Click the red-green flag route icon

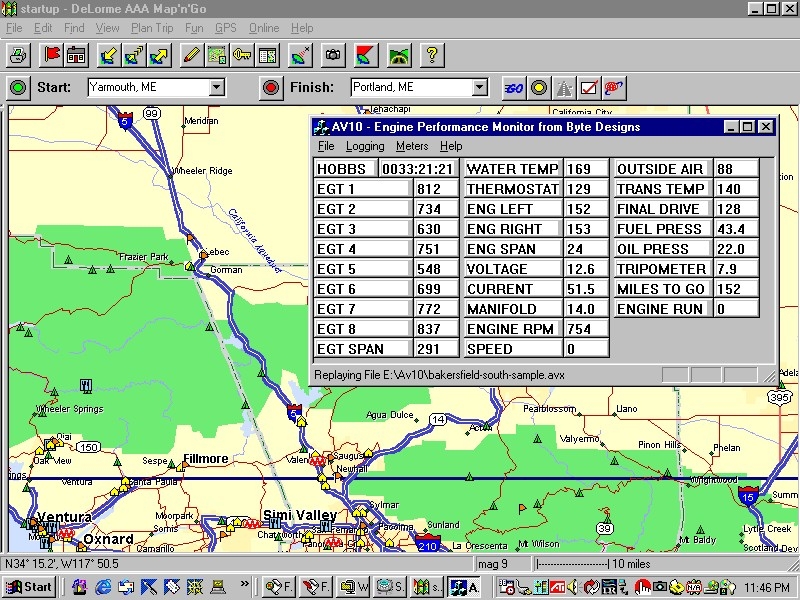(366, 55)
